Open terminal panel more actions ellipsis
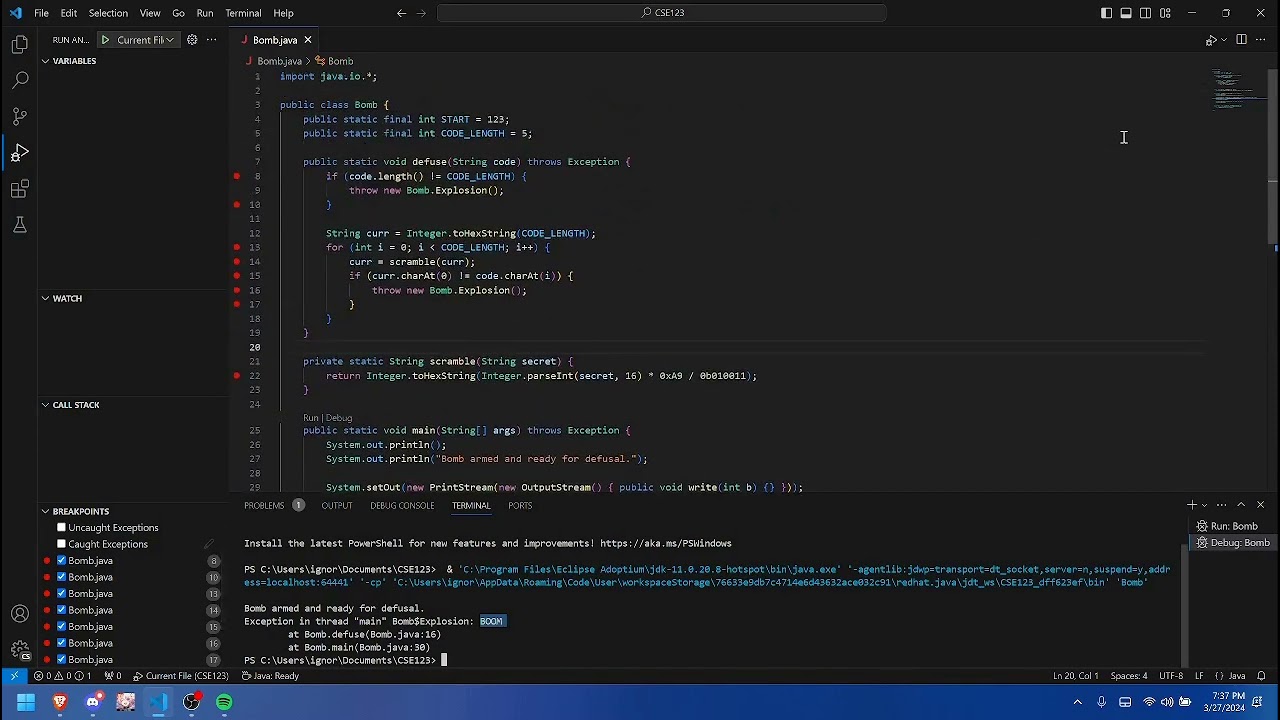1280x720 pixels. tap(1221, 505)
